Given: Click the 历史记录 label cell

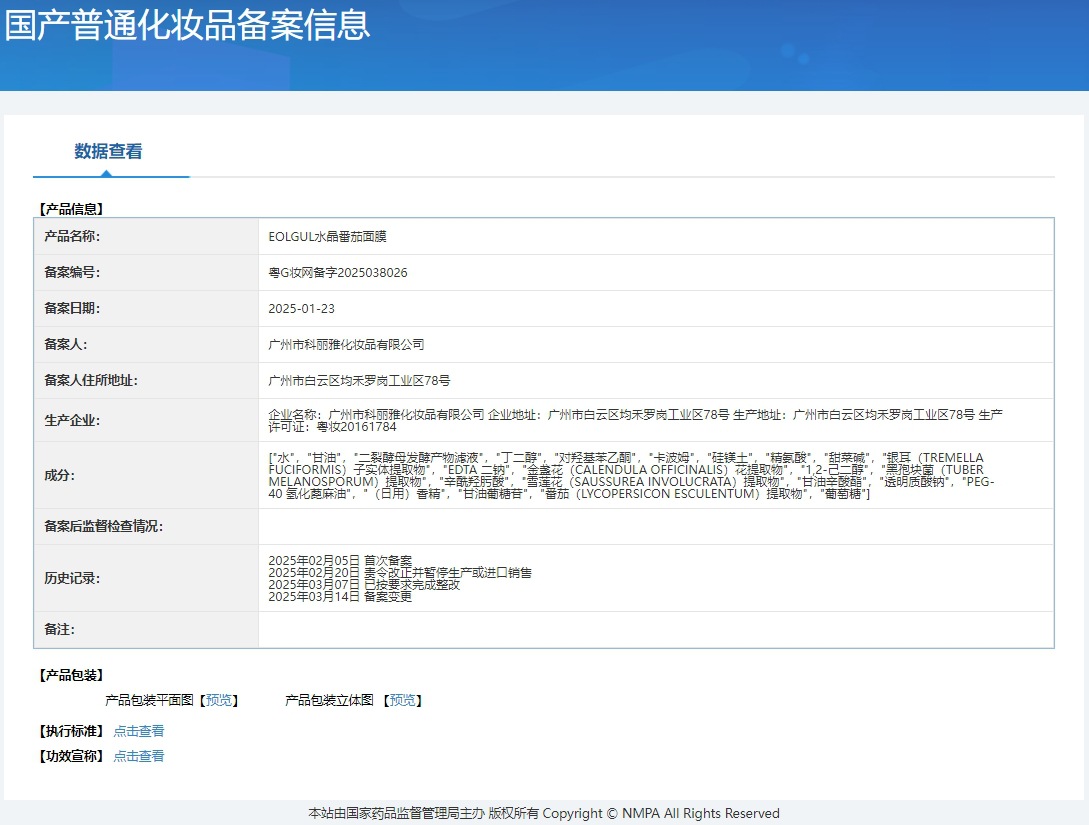Looking at the screenshot, I should [146, 578].
